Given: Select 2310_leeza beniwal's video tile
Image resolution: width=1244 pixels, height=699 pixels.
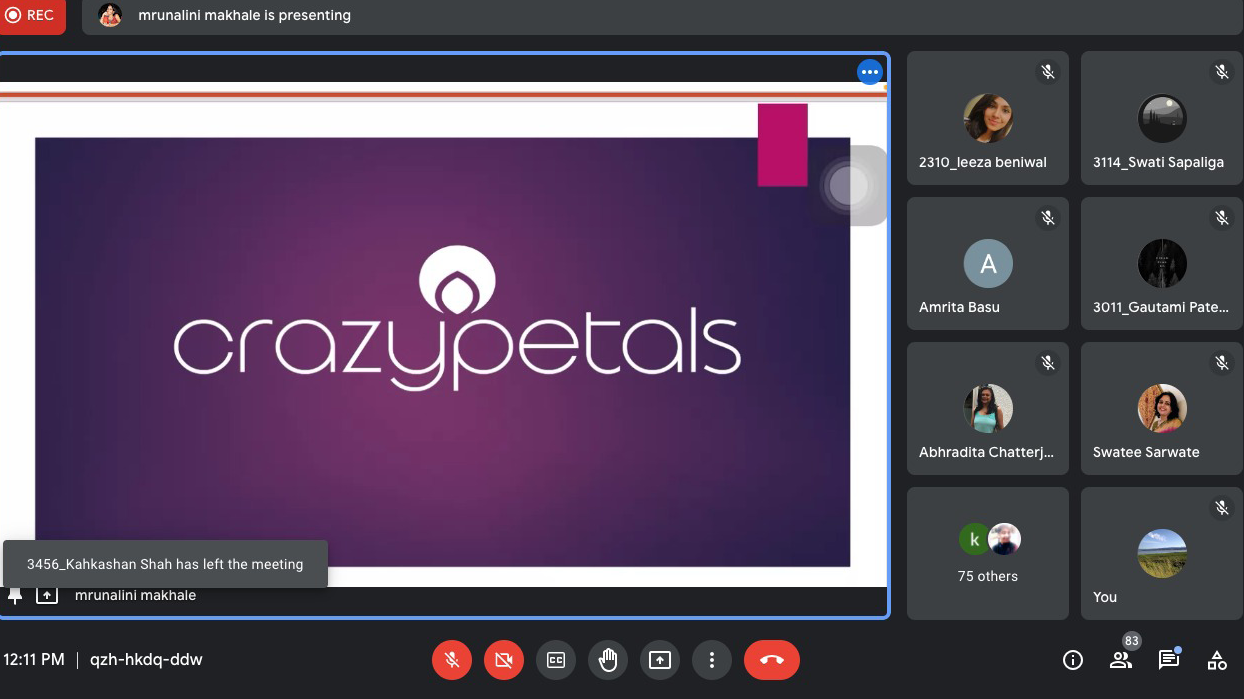Looking at the screenshot, I should pyautogui.click(x=987, y=118).
